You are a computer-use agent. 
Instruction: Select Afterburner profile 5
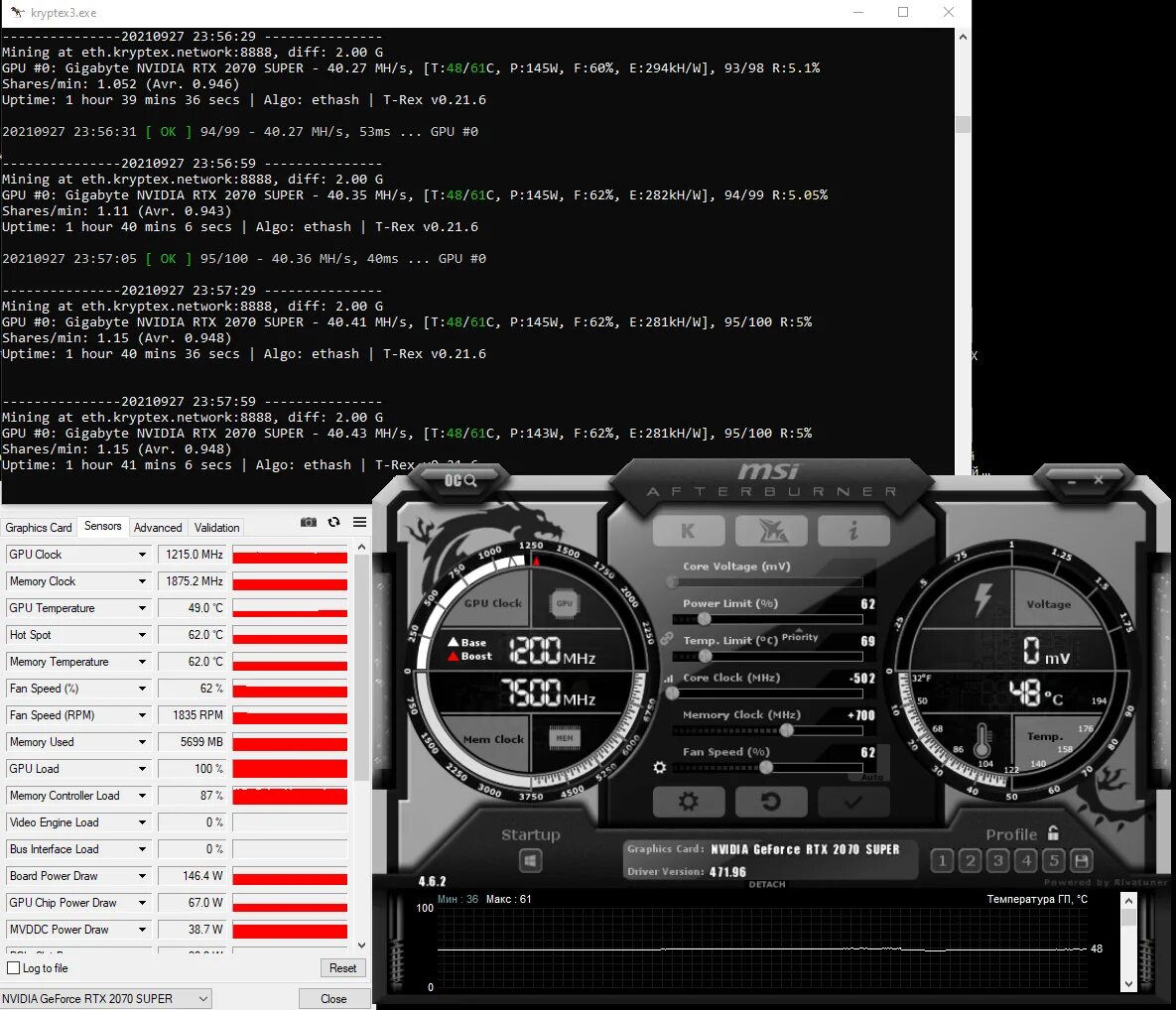[x=1054, y=861]
